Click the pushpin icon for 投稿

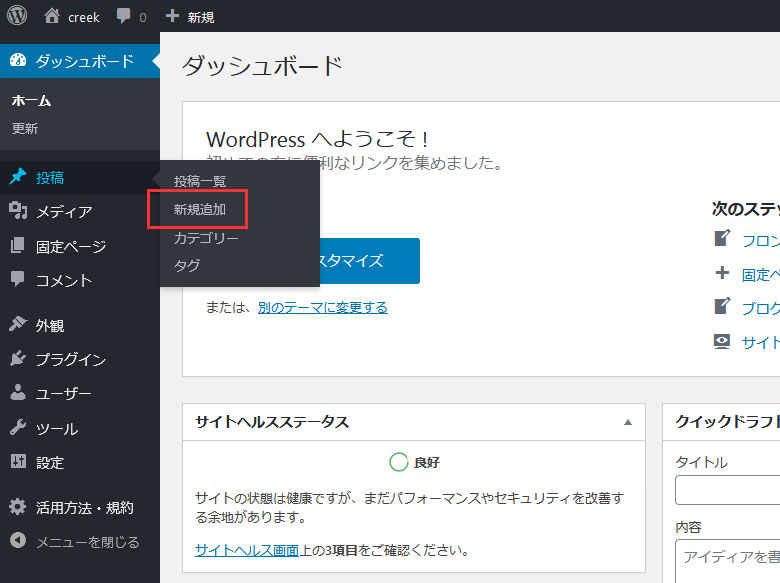point(18,176)
